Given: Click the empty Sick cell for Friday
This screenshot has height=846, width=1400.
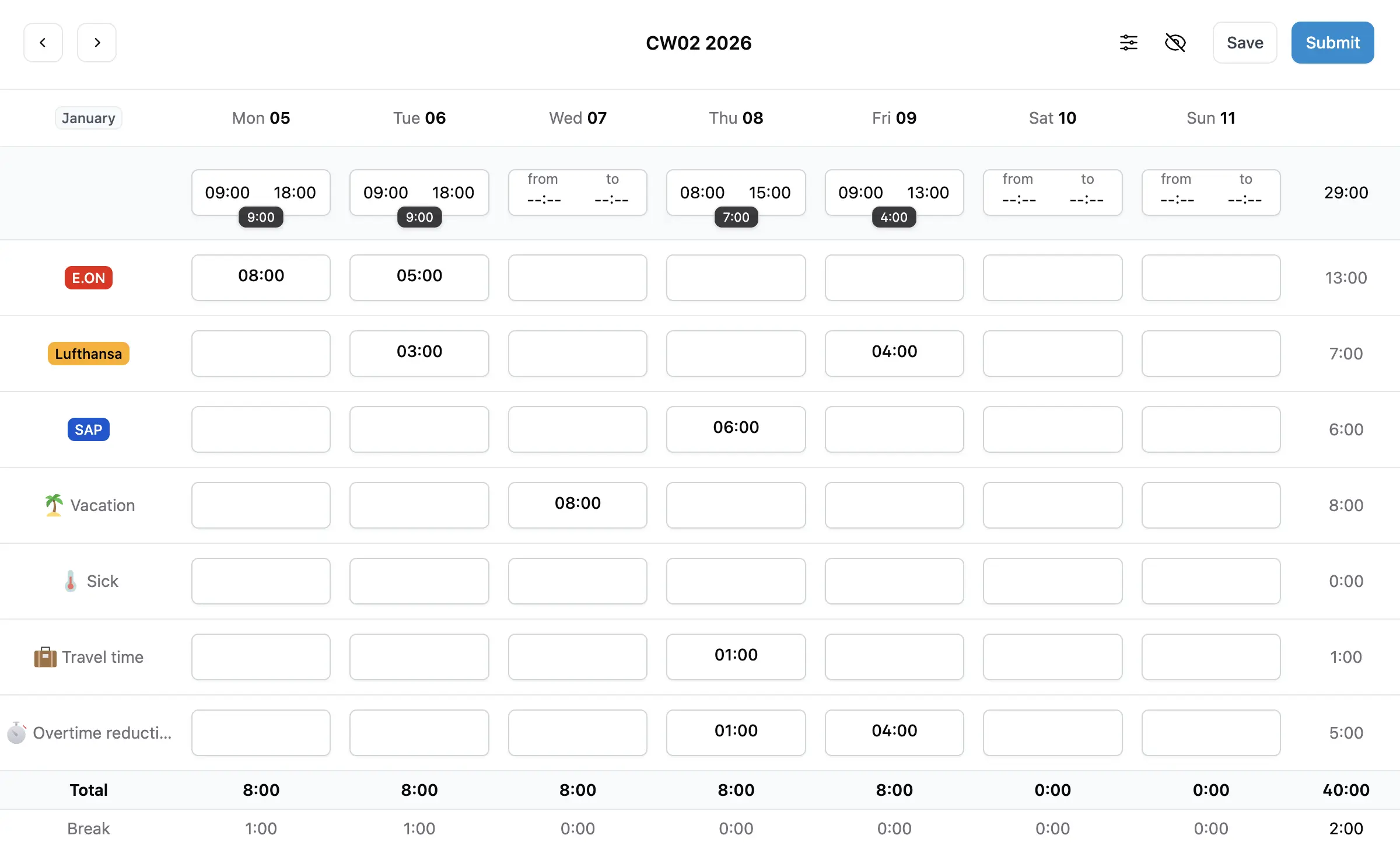Looking at the screenshot, I should (894, 581).
